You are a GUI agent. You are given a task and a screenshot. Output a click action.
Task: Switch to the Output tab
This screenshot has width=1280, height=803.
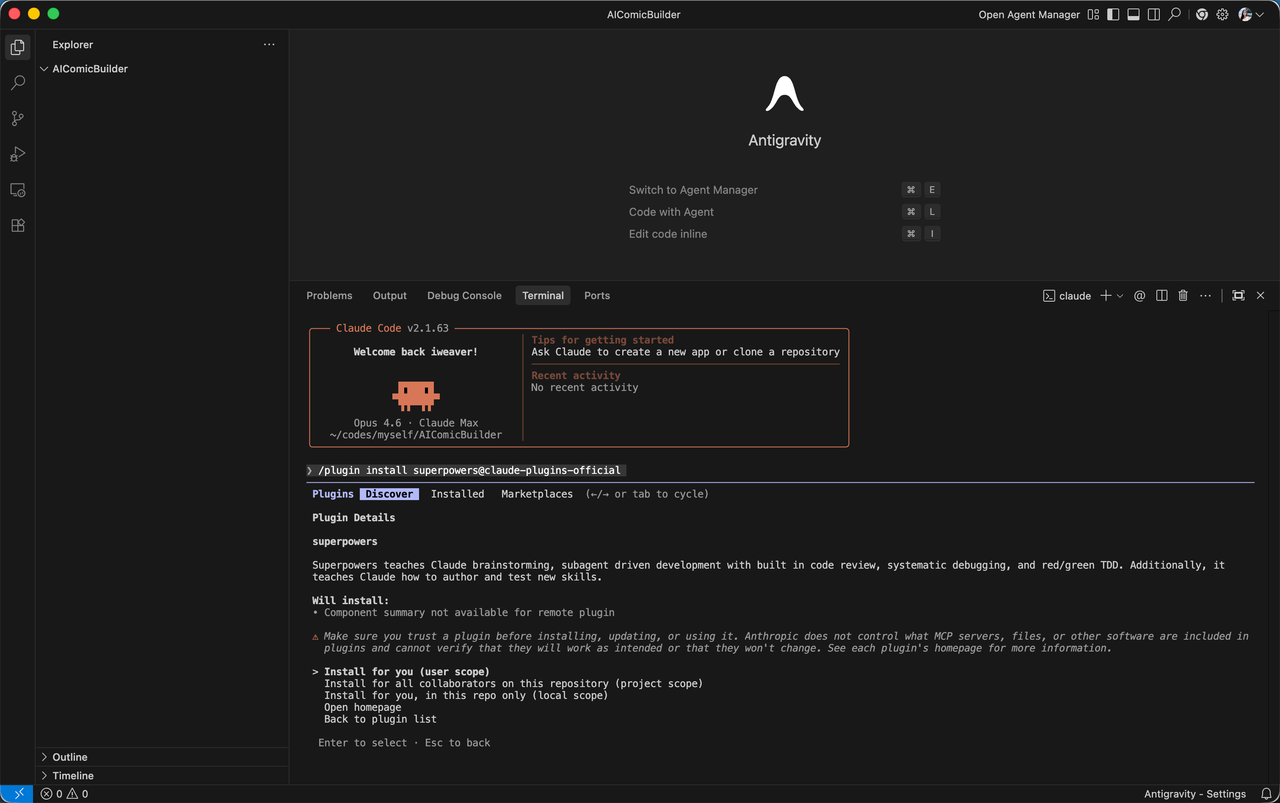[x=390, y=296]
